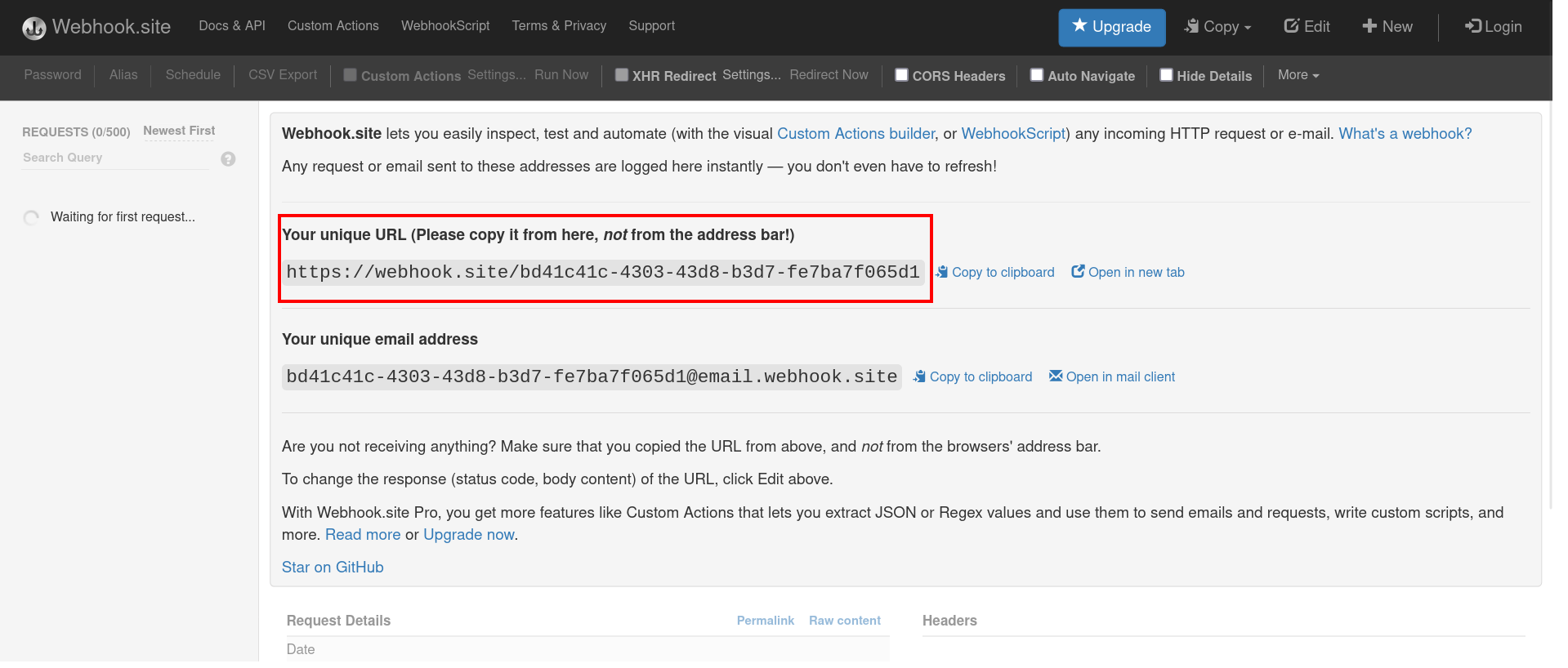Image resolution: width=1568 pixels, height=668 pixels.
Task: Enable the Auto Navigate checkbox
Action: (1037, 75)
